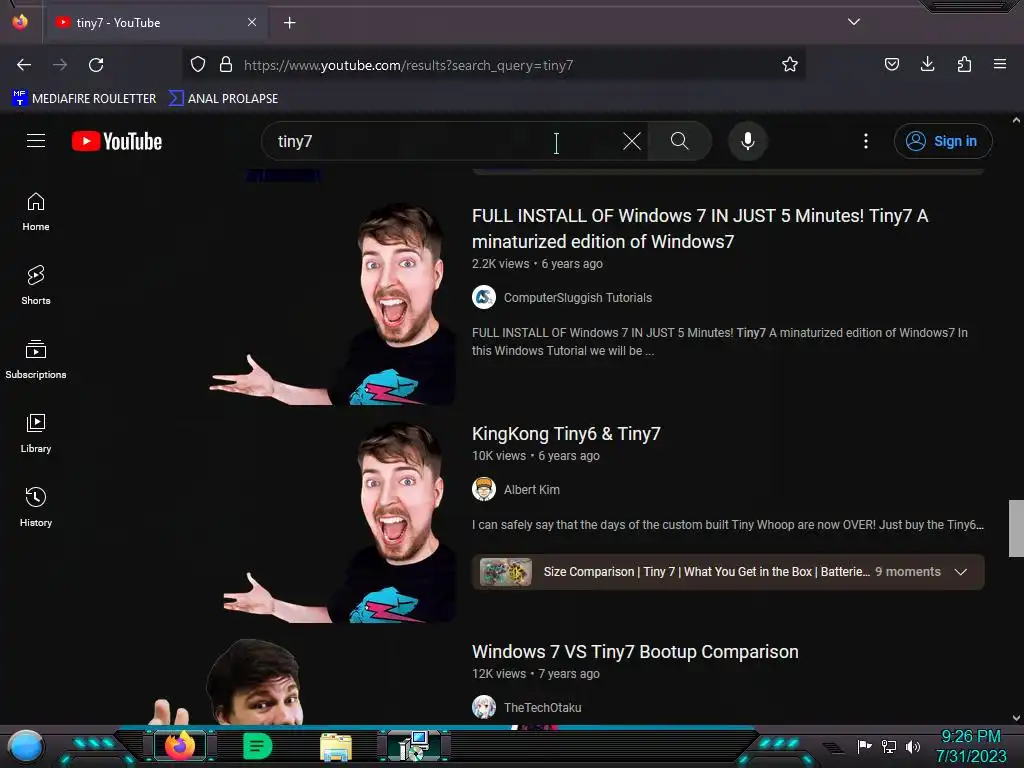1024x768 pixels.
Task: Open History from the sidebar
Action: (x=36, y=507)
